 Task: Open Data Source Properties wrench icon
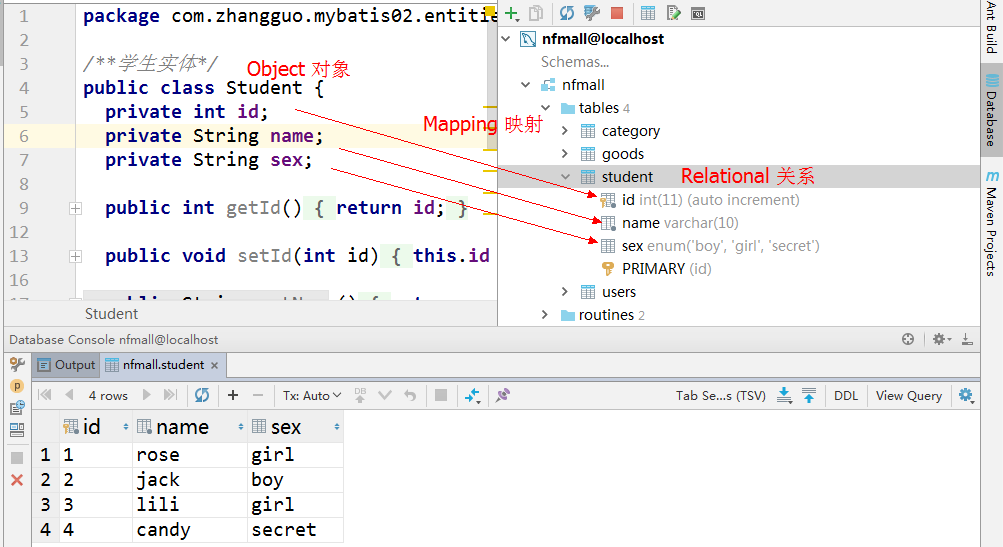pyautogui.click(x=592, y=13)
